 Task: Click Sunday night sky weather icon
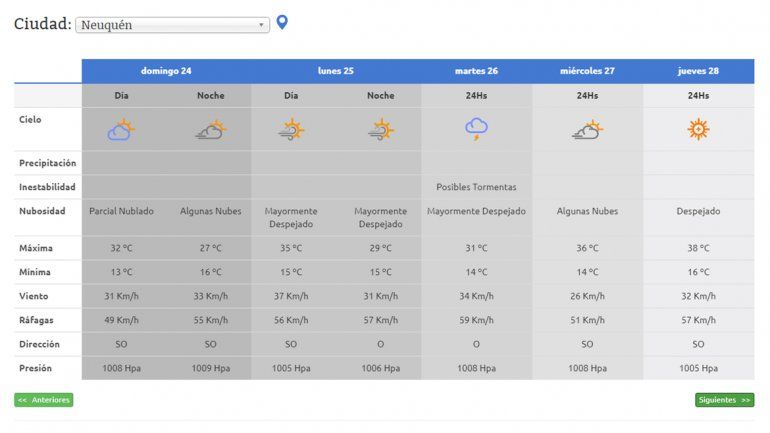pos(210,129)
